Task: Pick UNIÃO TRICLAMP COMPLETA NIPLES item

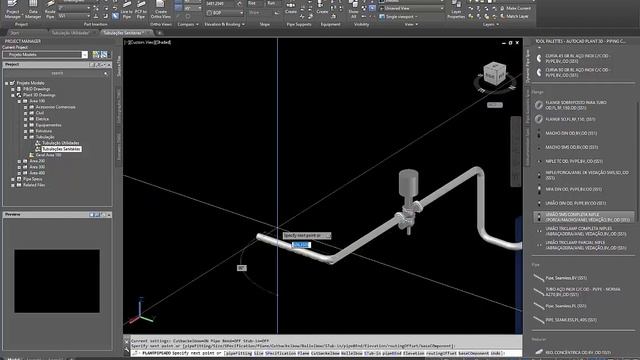Action: point(585,231)
